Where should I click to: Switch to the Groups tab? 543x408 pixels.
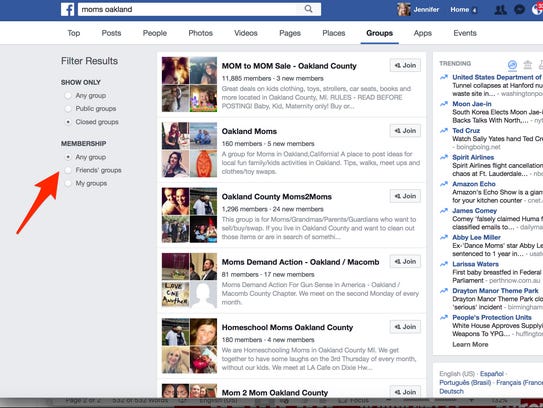coord(380,33)
